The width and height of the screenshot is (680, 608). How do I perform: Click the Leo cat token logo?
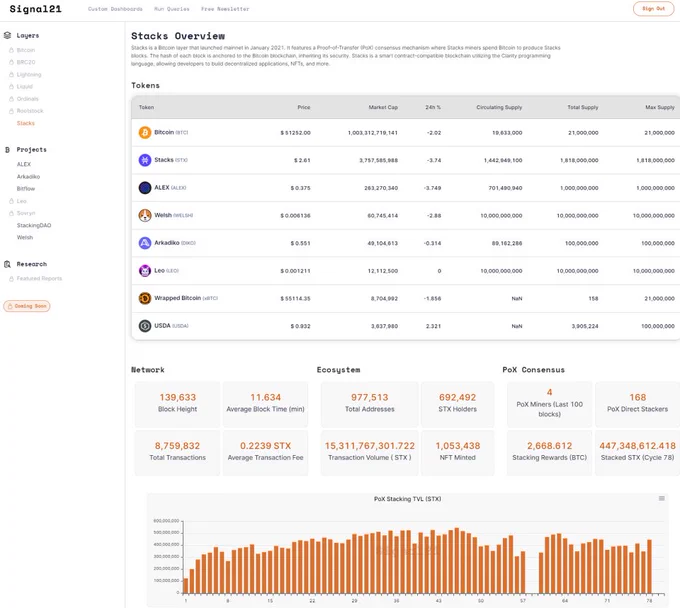click(x=145, y=271)
